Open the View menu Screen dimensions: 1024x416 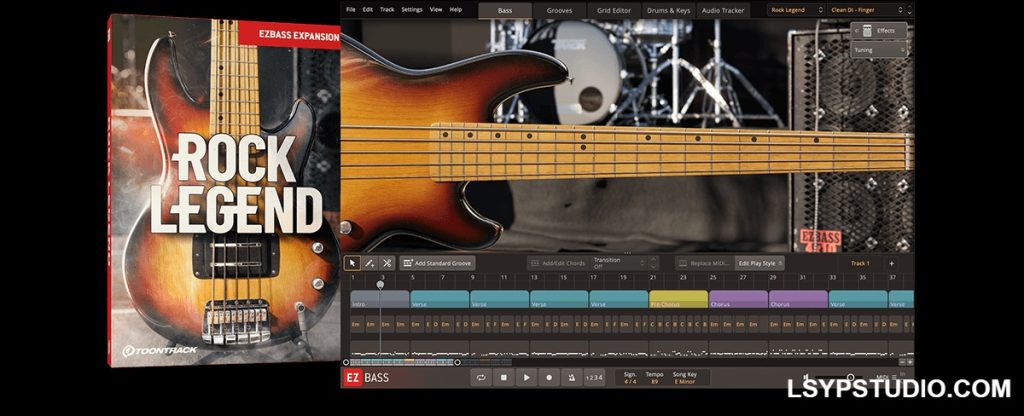tap(436, 10)
